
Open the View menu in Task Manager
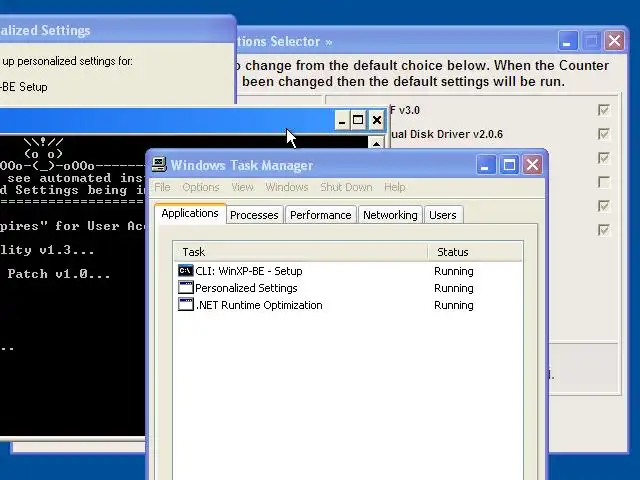tap(242, 187)
